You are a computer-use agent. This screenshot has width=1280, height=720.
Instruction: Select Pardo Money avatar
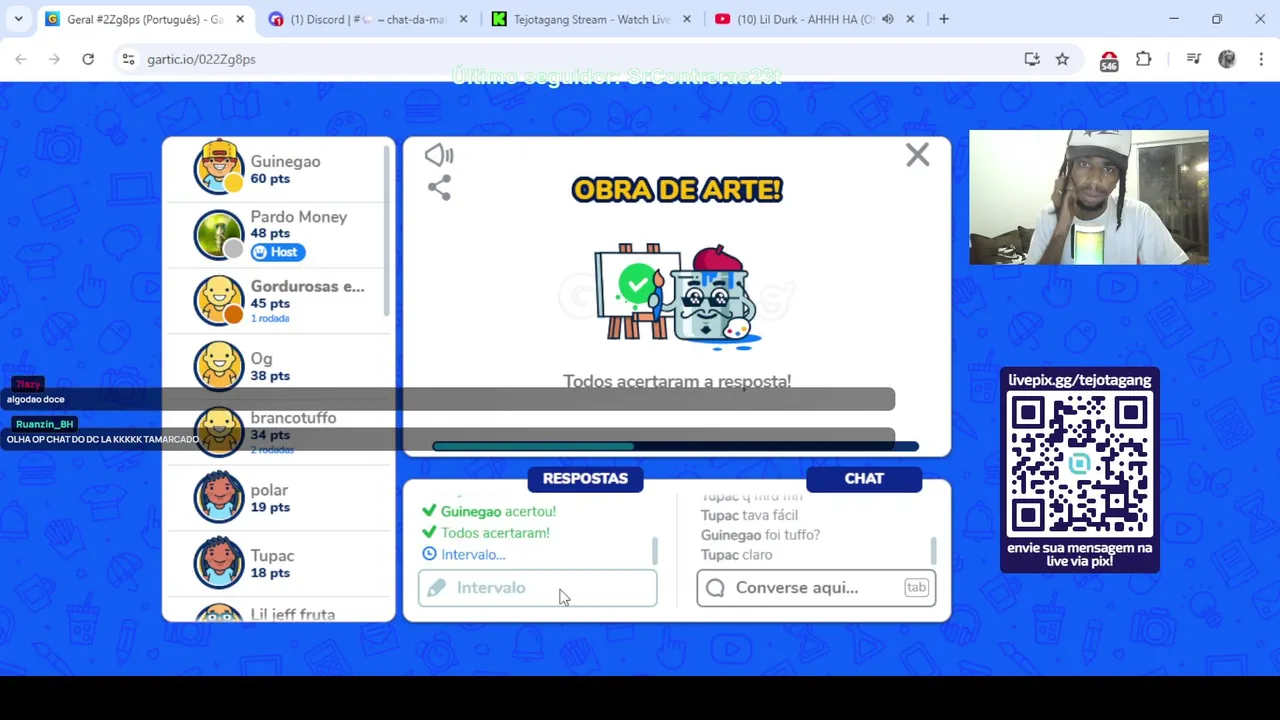tap(219, 235)
